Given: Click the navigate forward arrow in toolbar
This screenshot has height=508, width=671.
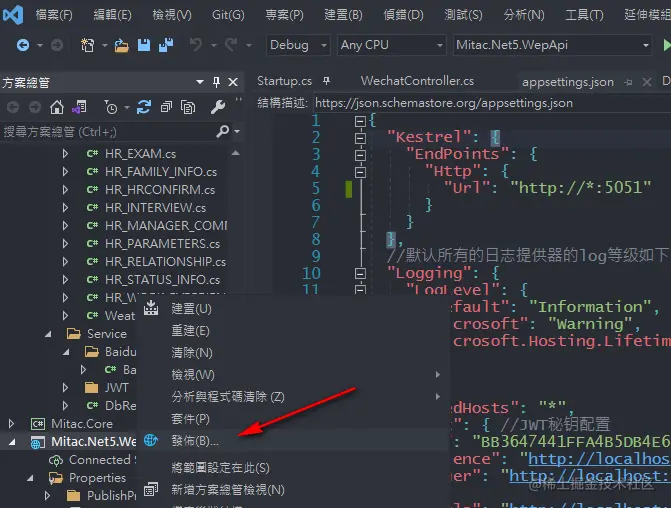Looking at the screenshot, I should pos(57,45).
